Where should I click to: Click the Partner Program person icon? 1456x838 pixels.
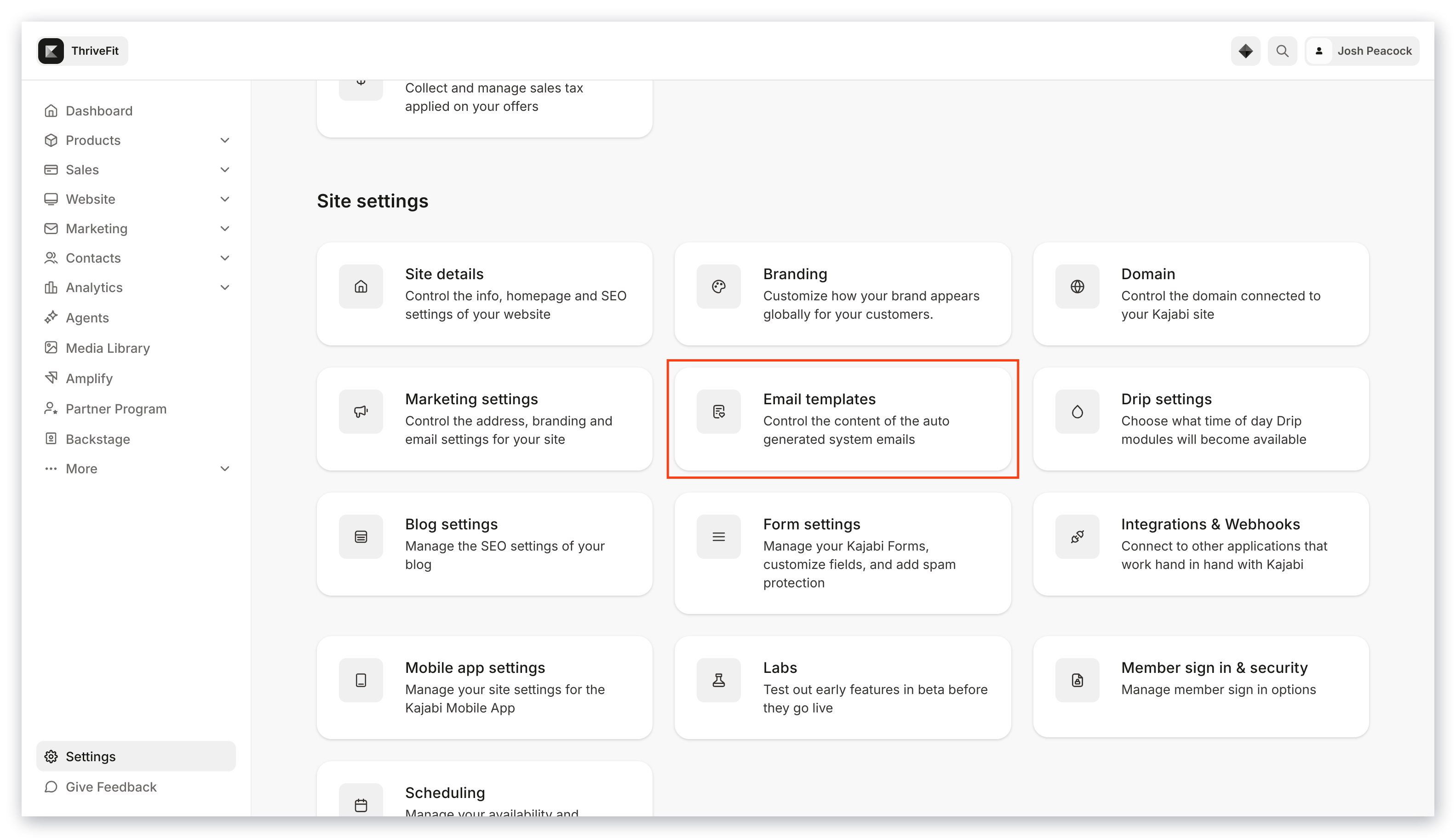tap(51, 408)
